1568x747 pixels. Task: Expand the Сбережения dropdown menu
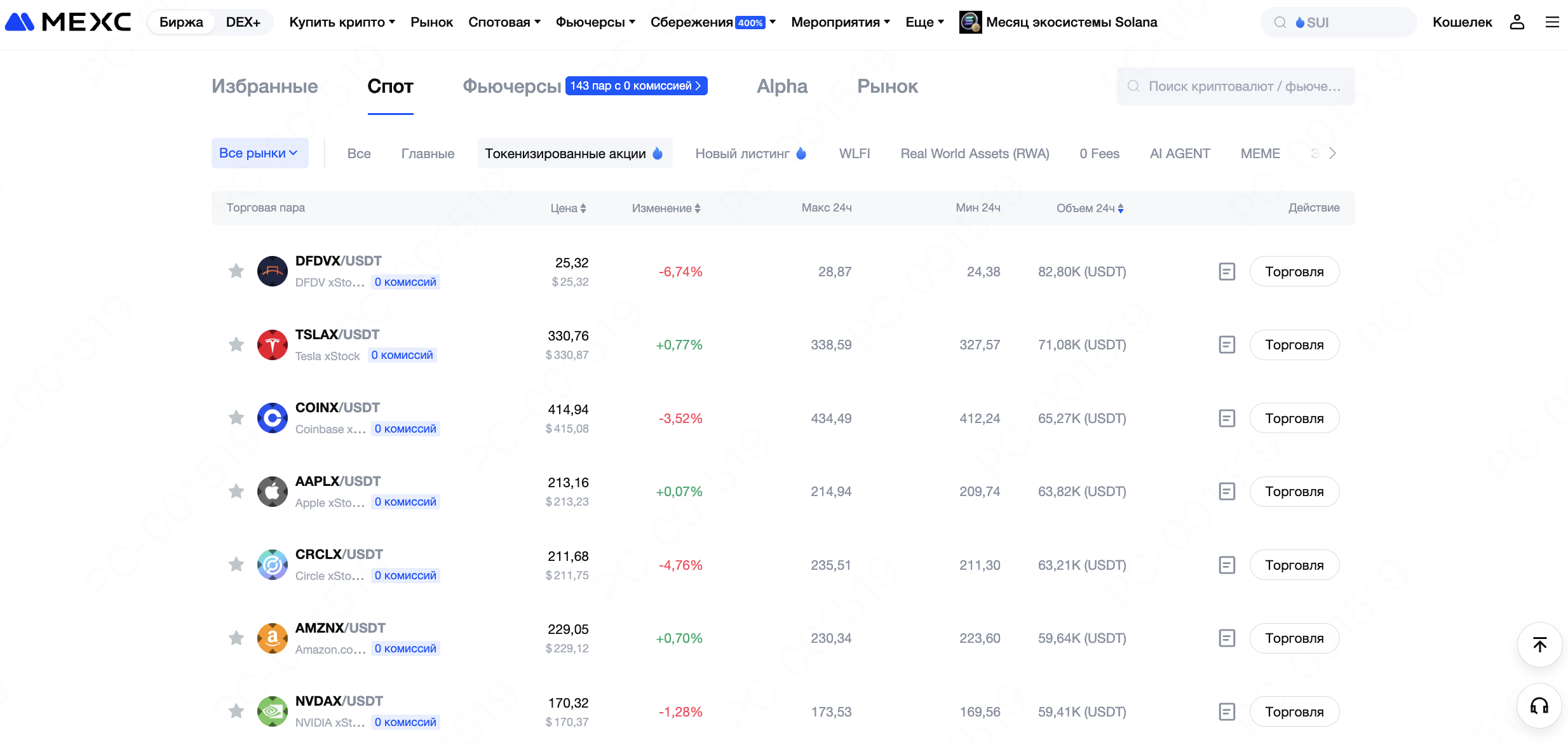tap(713, 22)
